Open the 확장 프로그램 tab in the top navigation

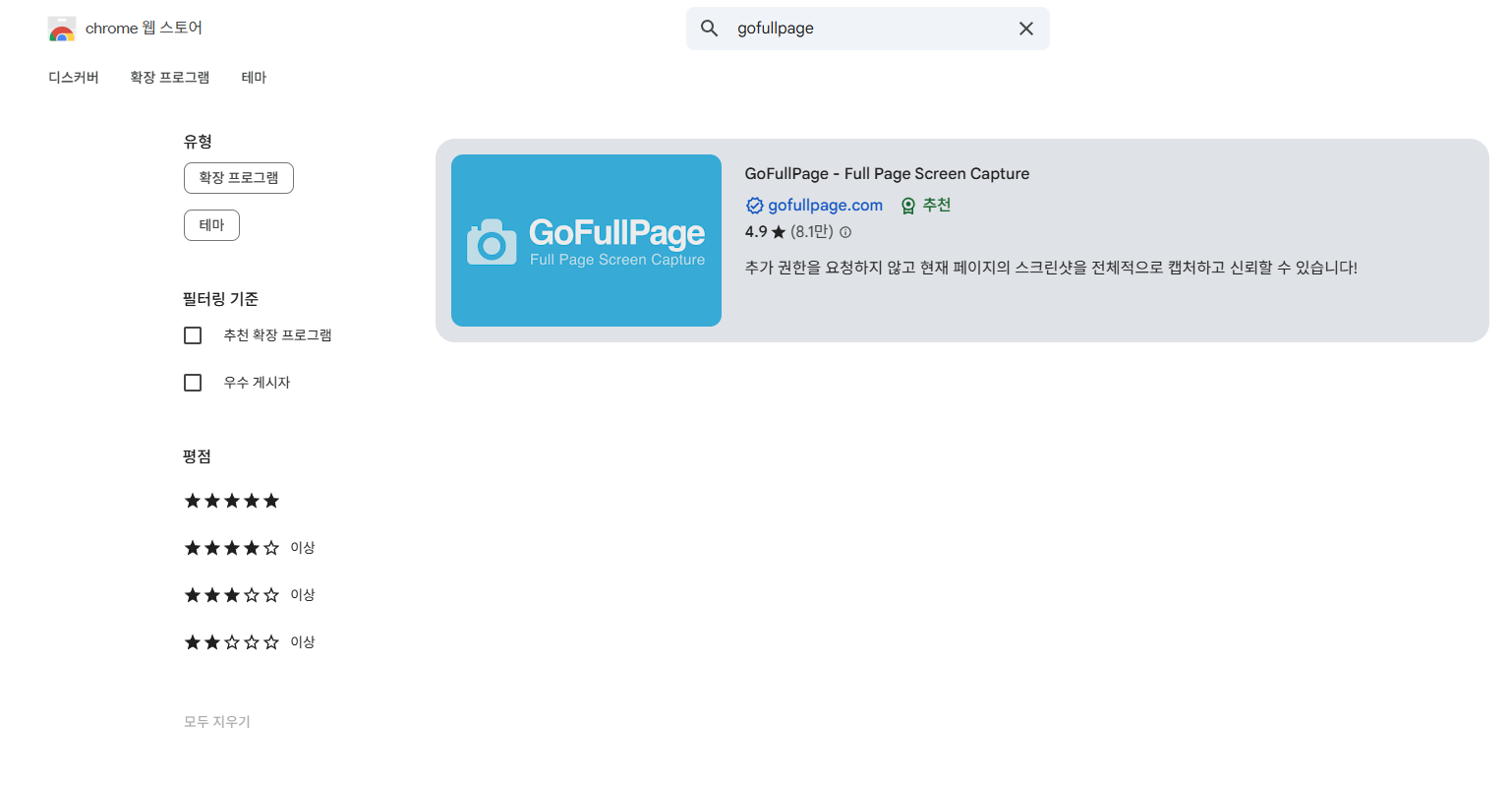170,78
